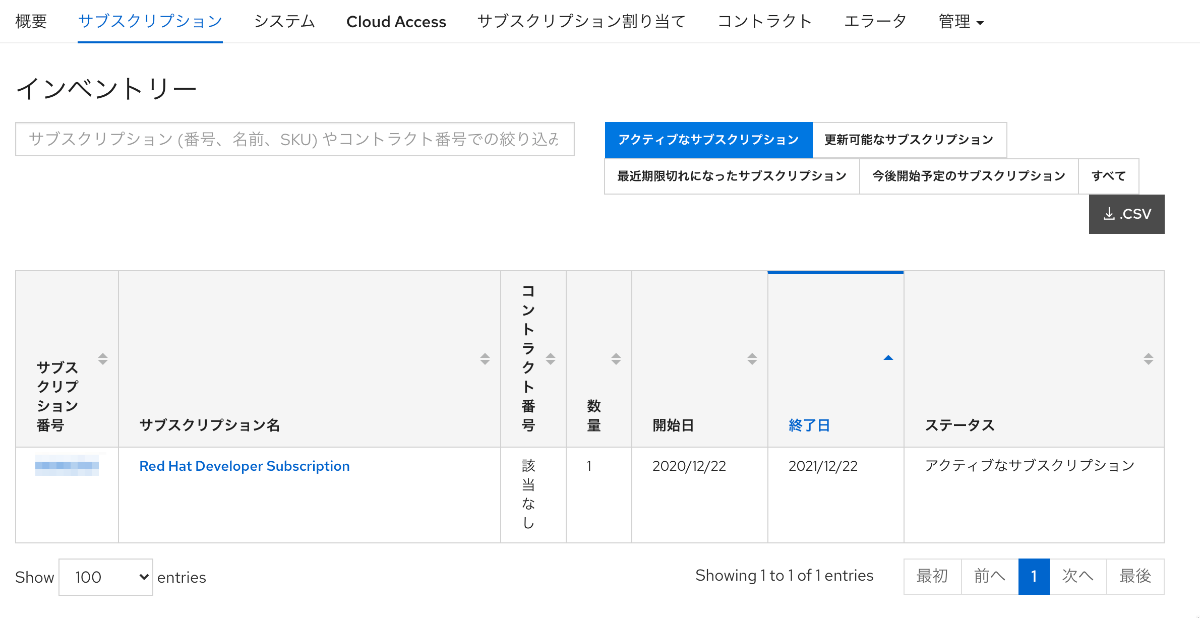Show 最近期限切れになったサブスクリプション filter
The height and width of the screenshot is (618, 1200).
(x=732, y=176)
